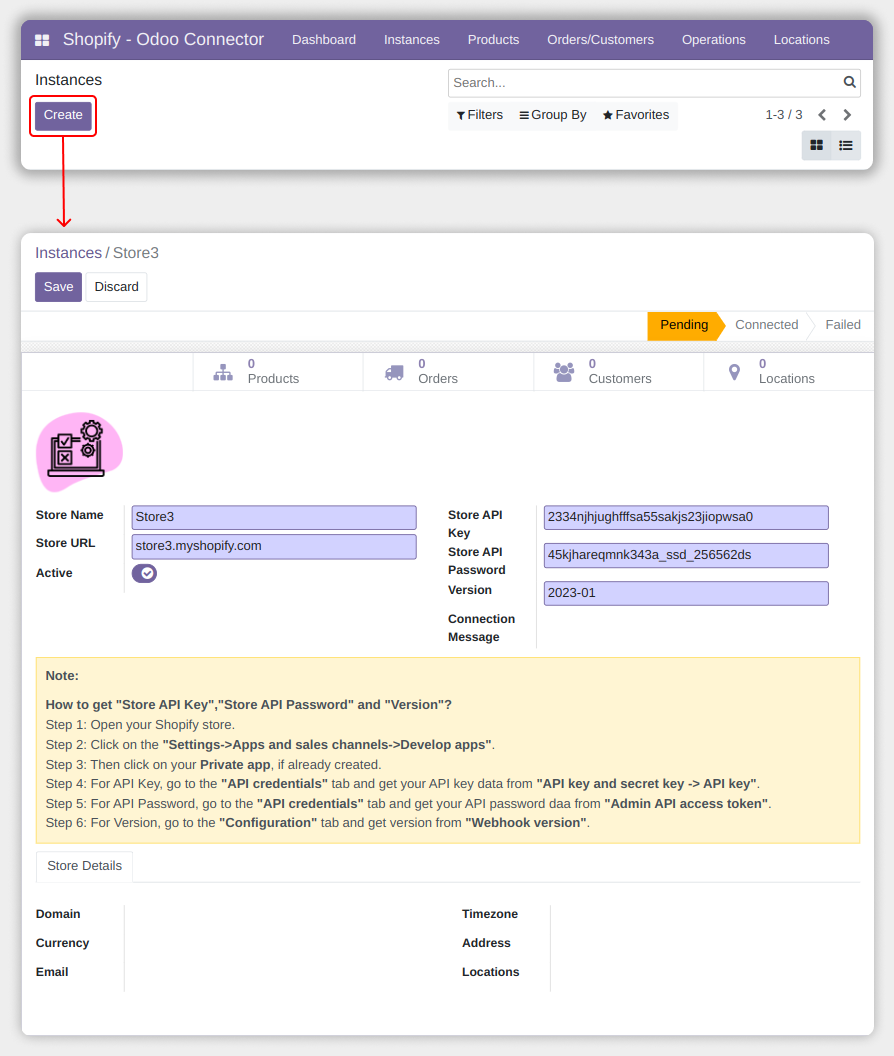The width and height of the screenshot is (894, 1056).
Task: Open Products menu in top bar
Action: coord(493,40)
